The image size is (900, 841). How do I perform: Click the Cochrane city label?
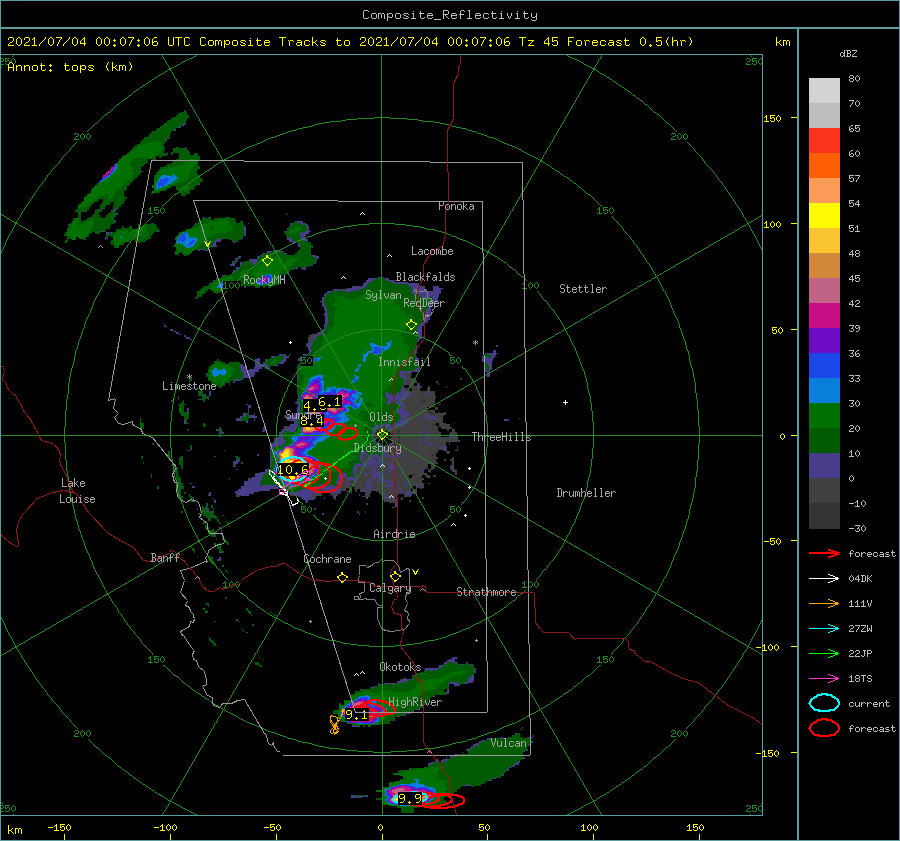coord(327,559)
